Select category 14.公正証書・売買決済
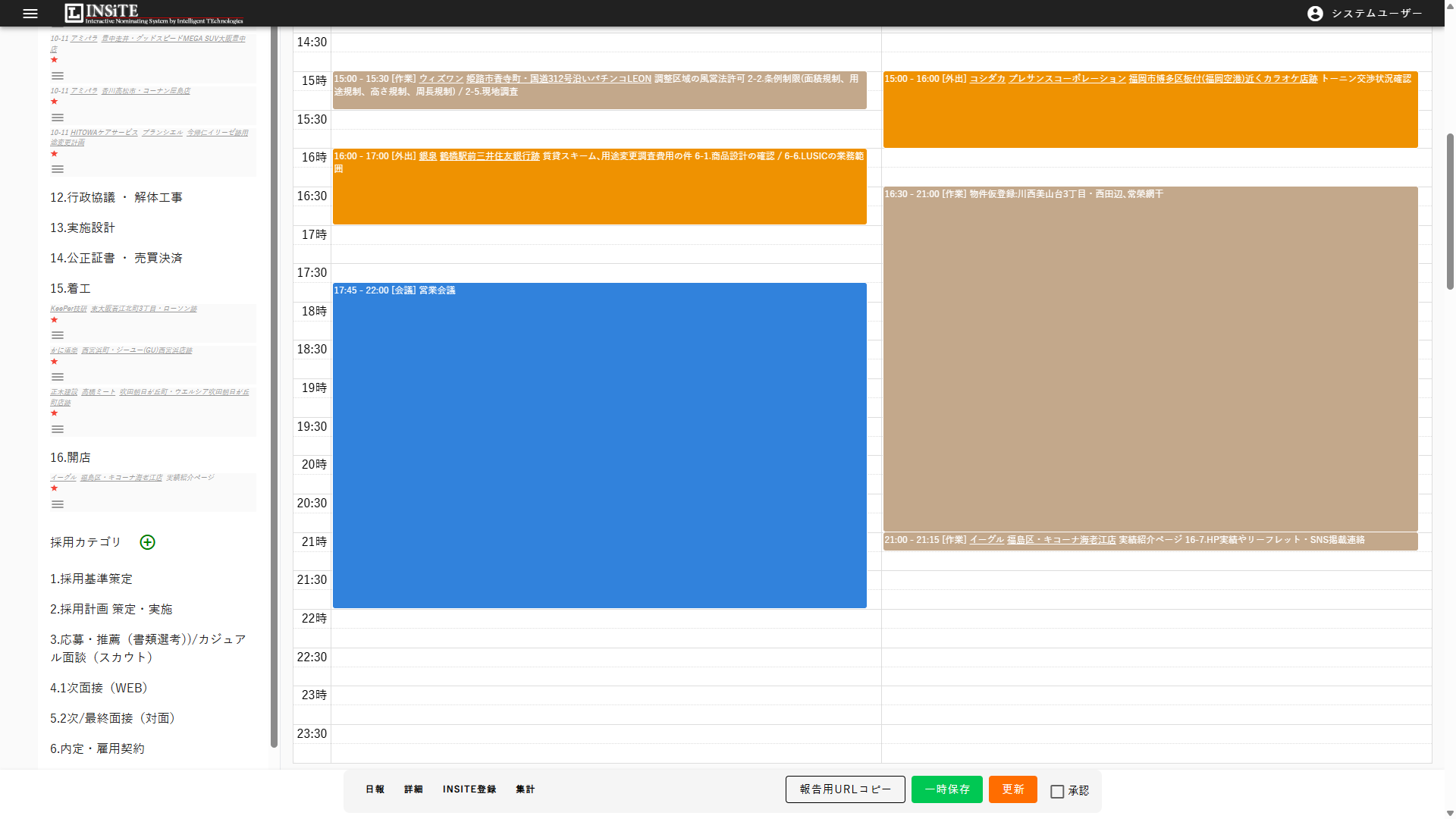Image resolution: width=1456 pixels, height=819 pixels. point(117,258)
